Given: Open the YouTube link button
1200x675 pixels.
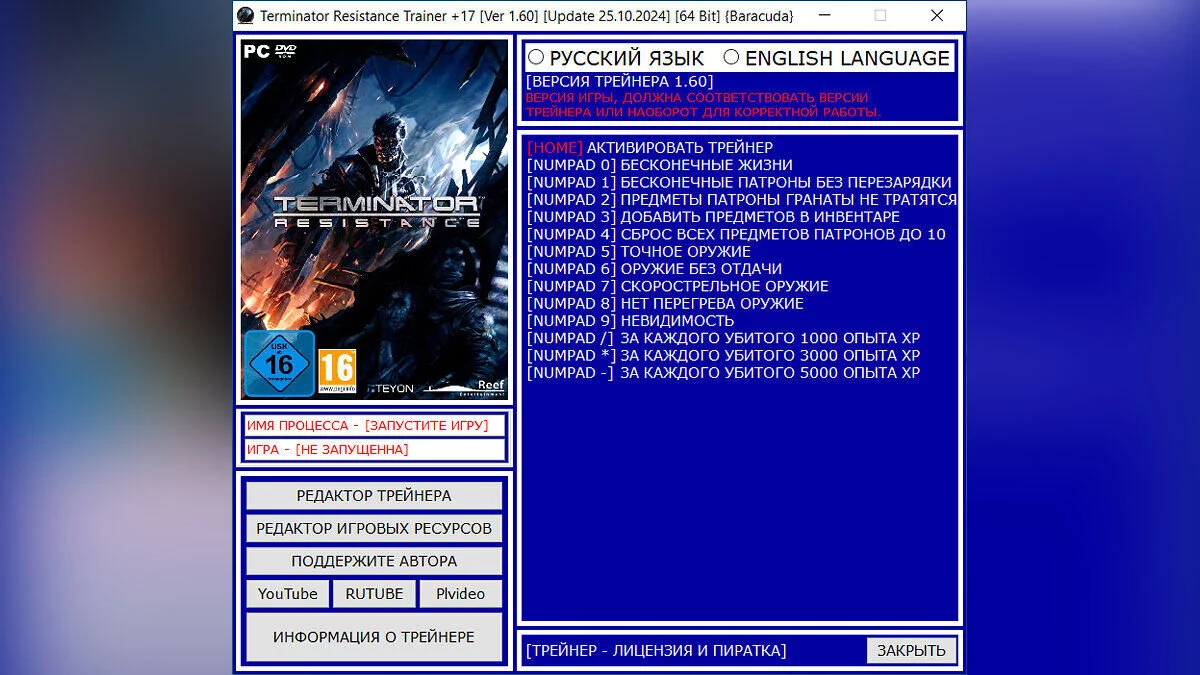Looking at the screenshot, I should pyautogui.click(x=287, y=593).
